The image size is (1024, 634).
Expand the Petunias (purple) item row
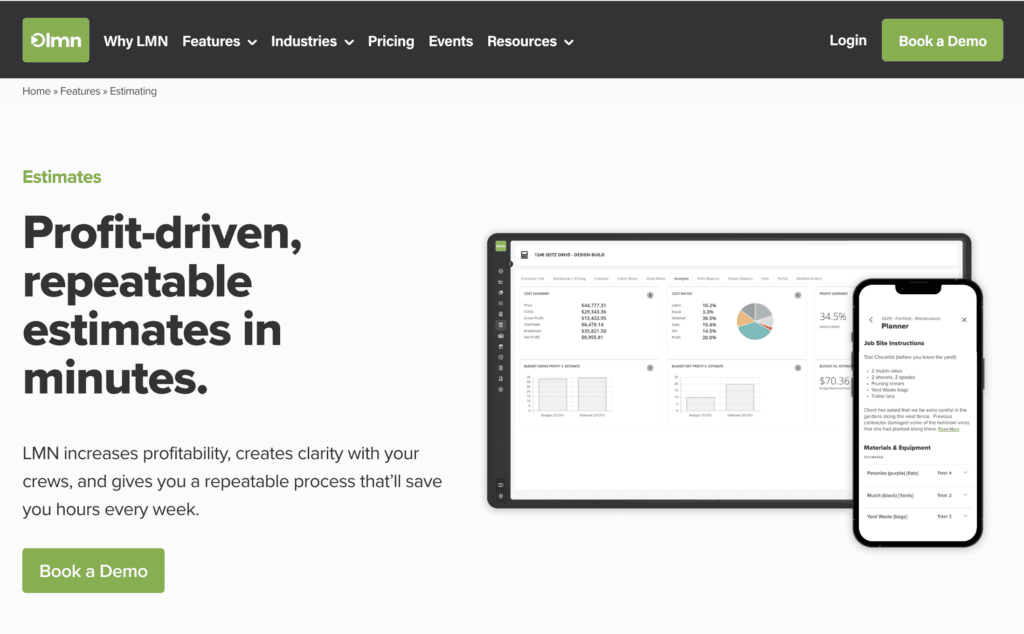965,472
